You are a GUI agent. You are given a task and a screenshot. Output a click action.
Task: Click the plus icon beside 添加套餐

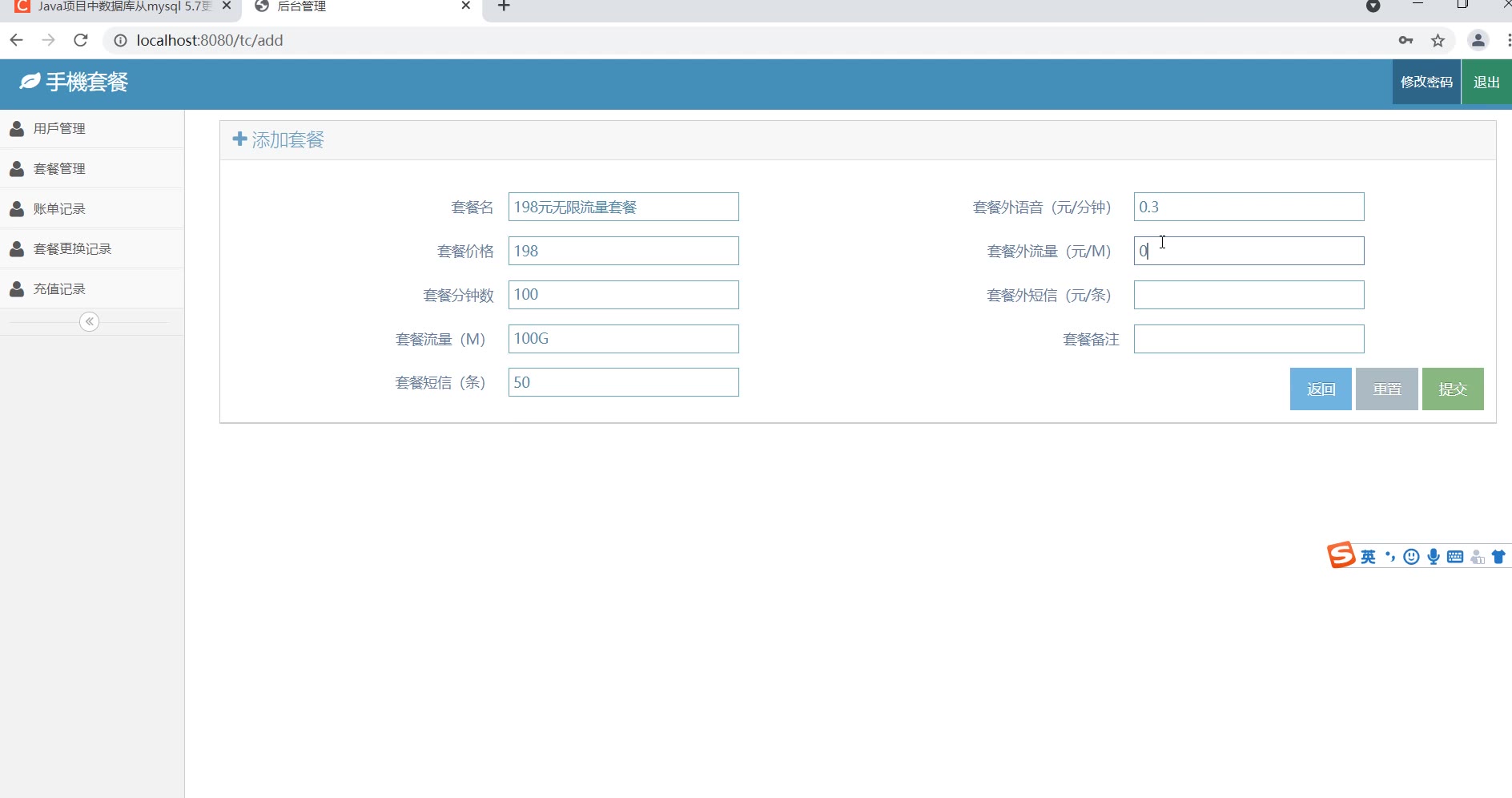[x=239, y=139]
